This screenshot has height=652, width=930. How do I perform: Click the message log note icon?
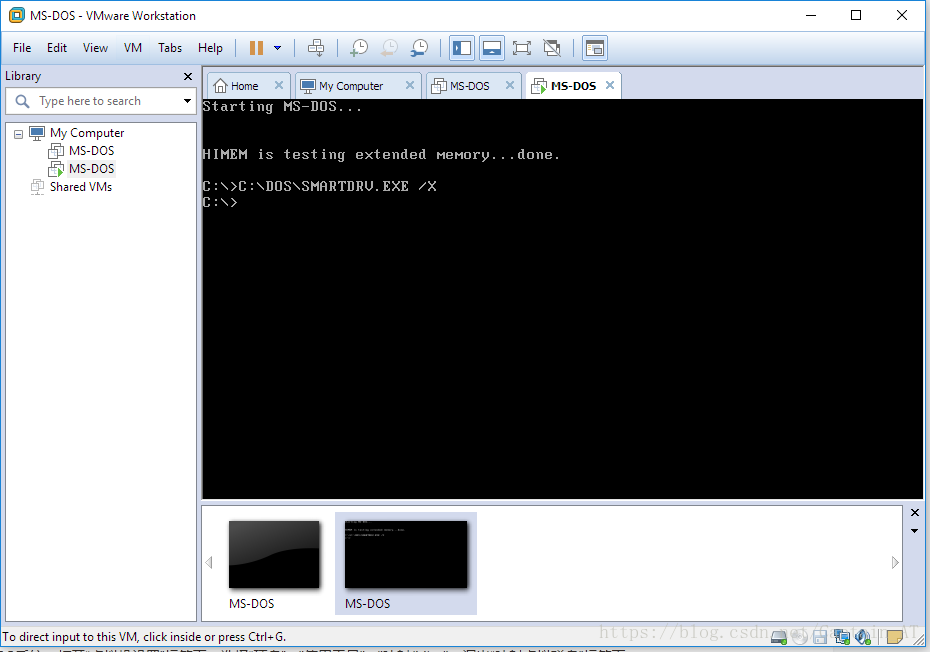tap(894, 638)
